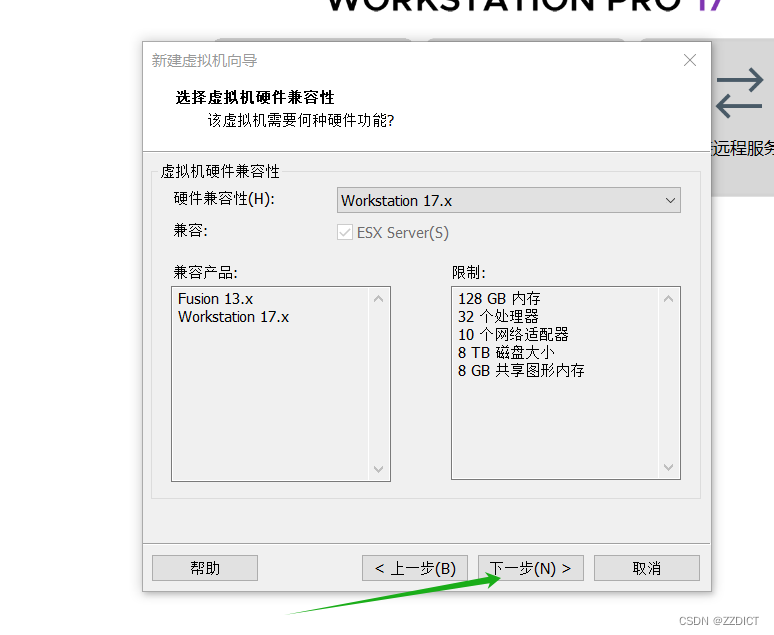Select Workstation 17.x in 兼容产品 list
774x635 pixels.
(x=233, y=317)
